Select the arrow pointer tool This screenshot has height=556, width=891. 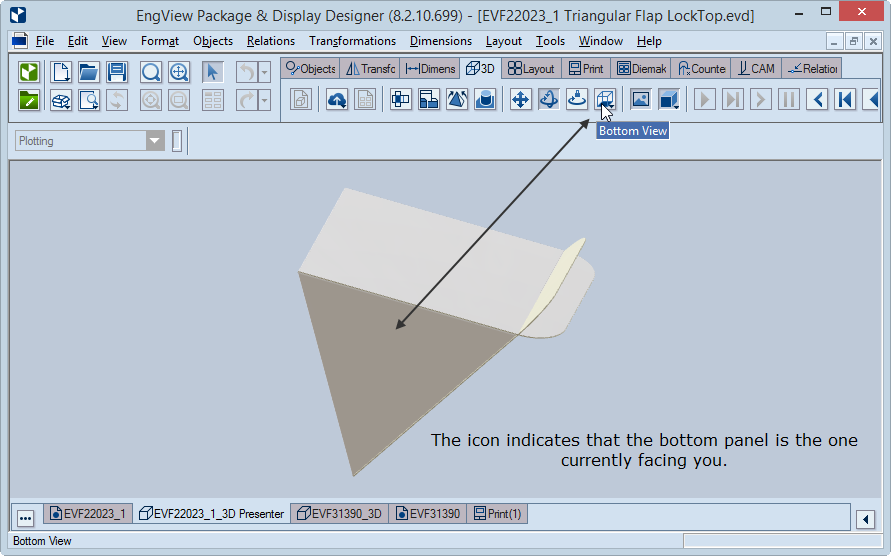(x=212, y=72)
